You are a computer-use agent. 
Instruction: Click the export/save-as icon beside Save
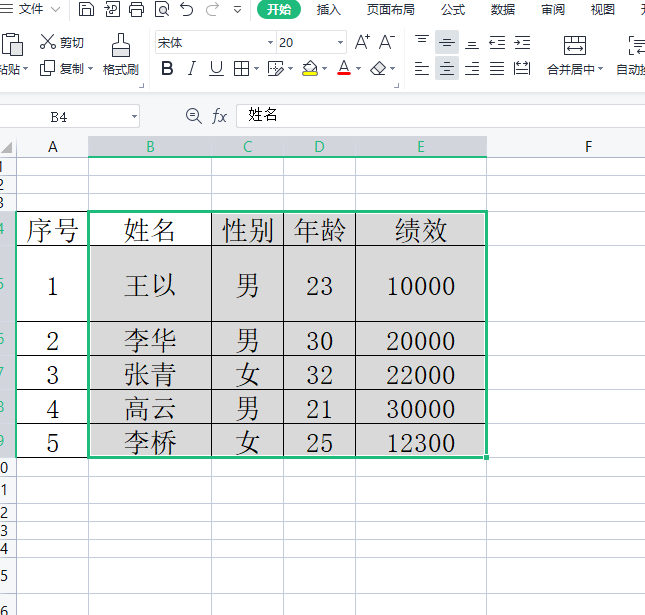tap(112, 9)
